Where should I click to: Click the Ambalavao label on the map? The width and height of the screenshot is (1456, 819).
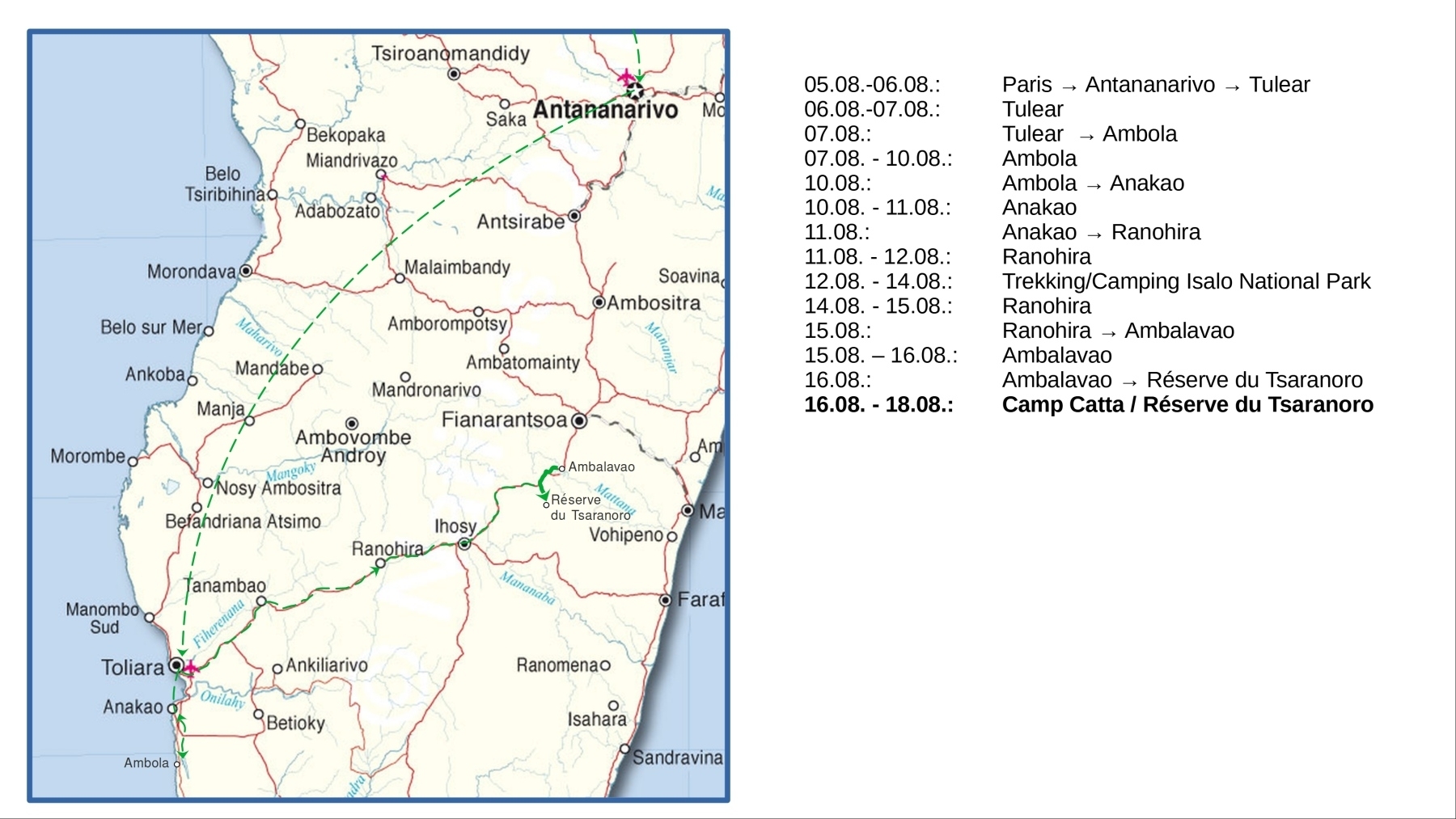tap(601, 467)
